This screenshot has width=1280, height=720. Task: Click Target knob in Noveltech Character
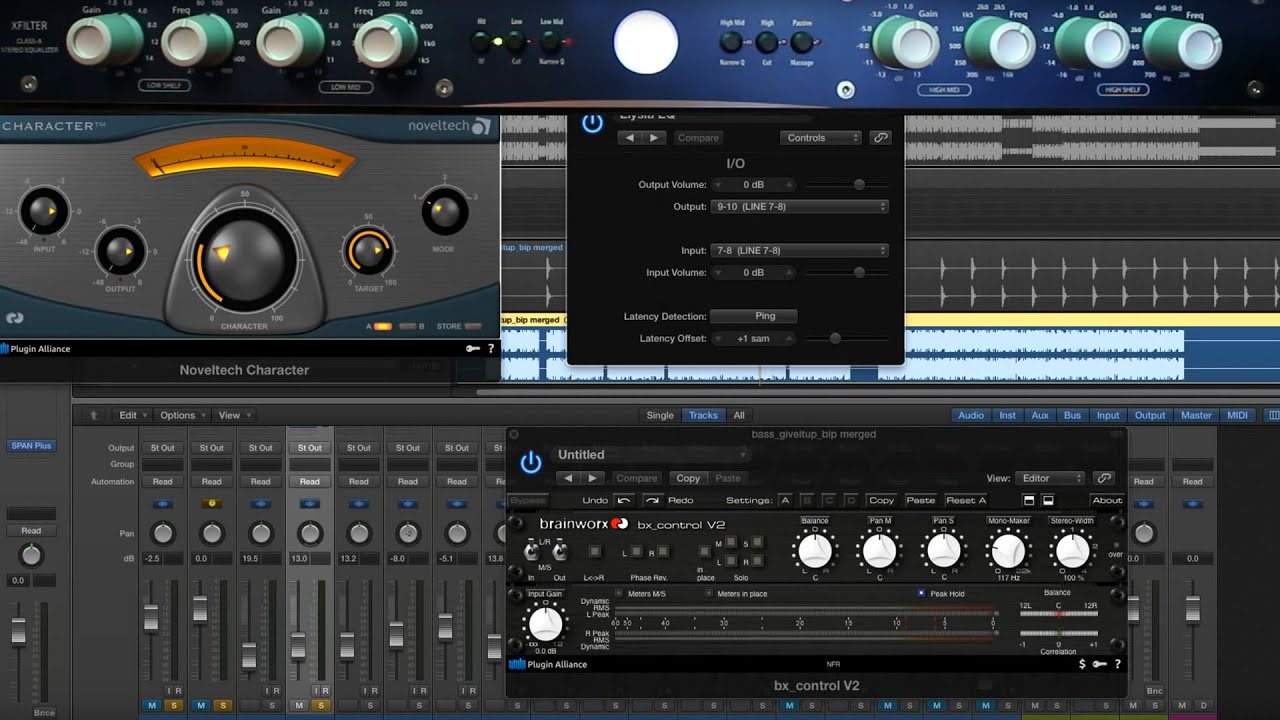pos(368,252)
